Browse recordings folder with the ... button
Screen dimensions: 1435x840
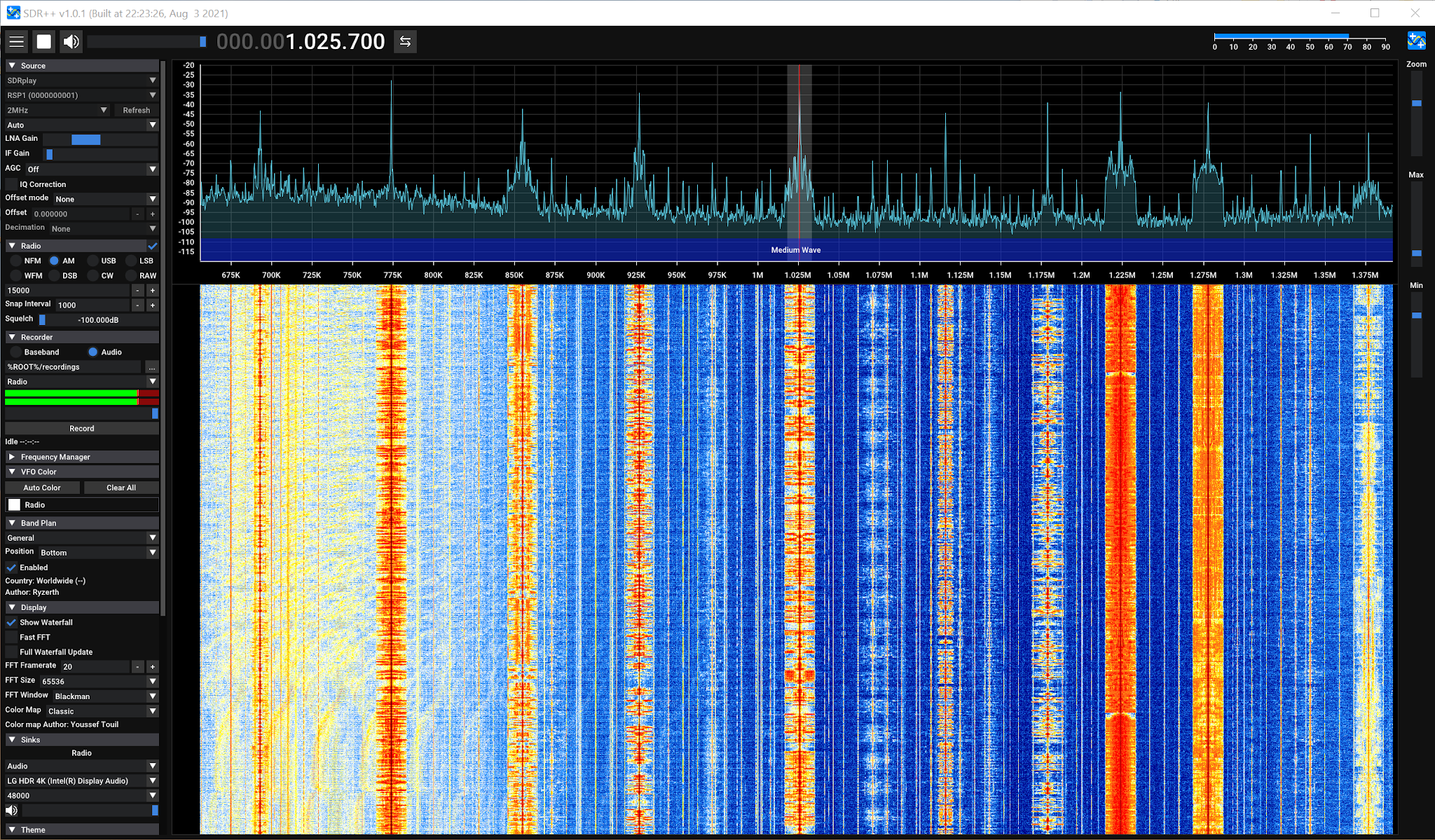(x=152, y=367)
